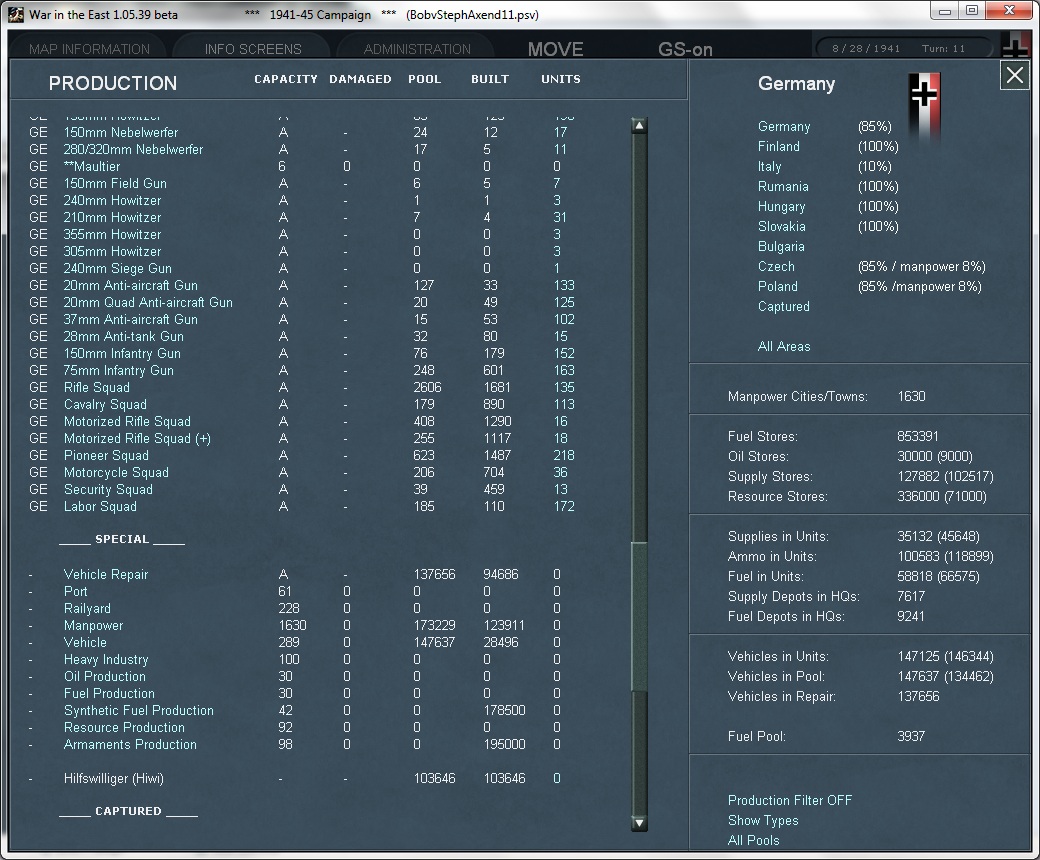Click Armaments Production entry
This screenshot has height=860, width=1040.
130,745
